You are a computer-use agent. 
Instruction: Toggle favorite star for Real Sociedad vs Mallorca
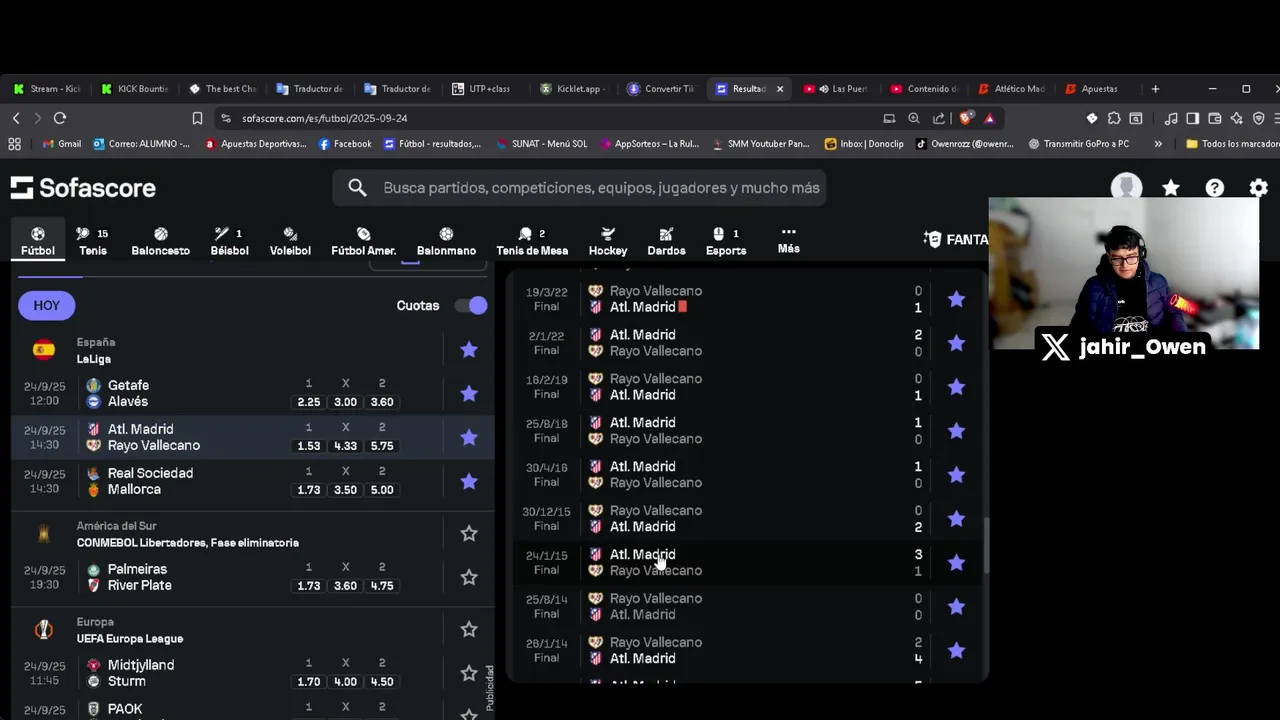[x=469, y=482]
